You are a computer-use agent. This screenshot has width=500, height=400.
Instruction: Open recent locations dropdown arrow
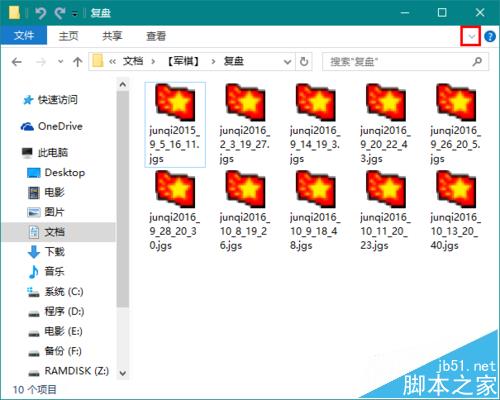(x=60, y=62)
